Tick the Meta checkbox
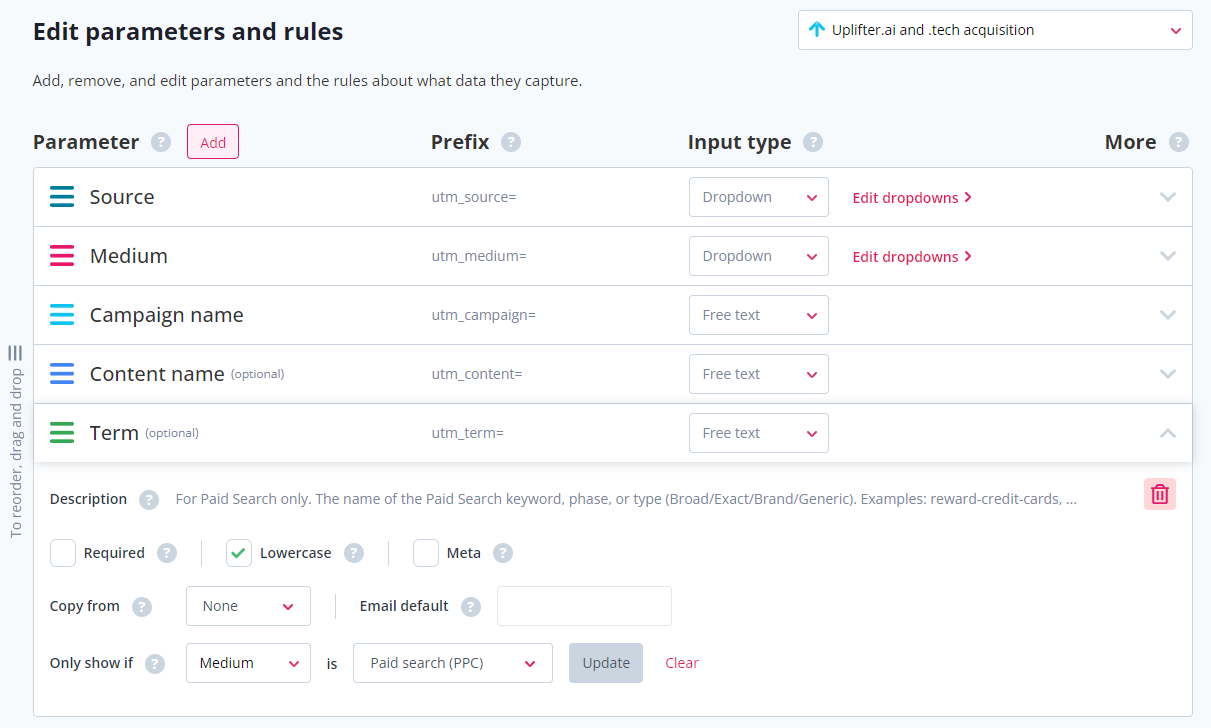1211x728 pixels. click(x=426, y=553)
